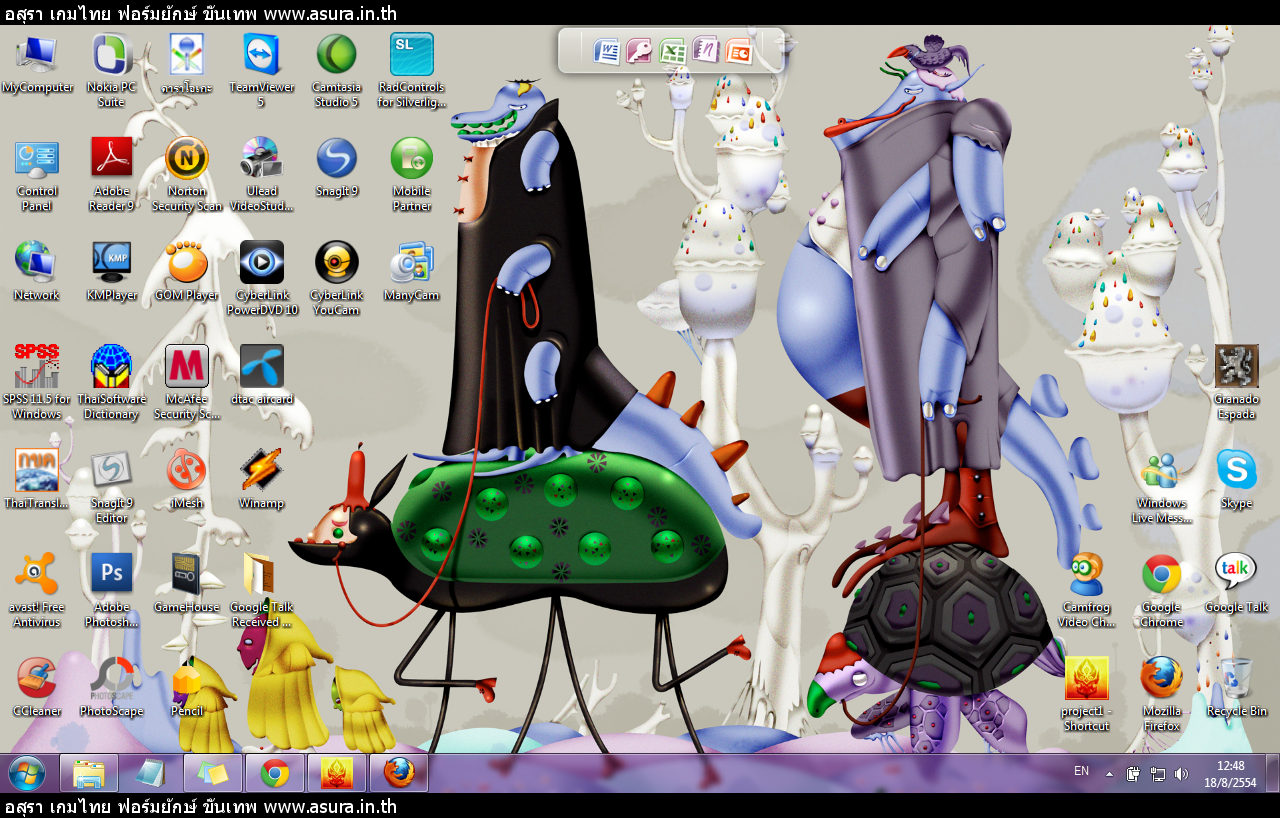Open GOM Player shortcut
Screen dimensions: 1280x818
click(187, 272)
